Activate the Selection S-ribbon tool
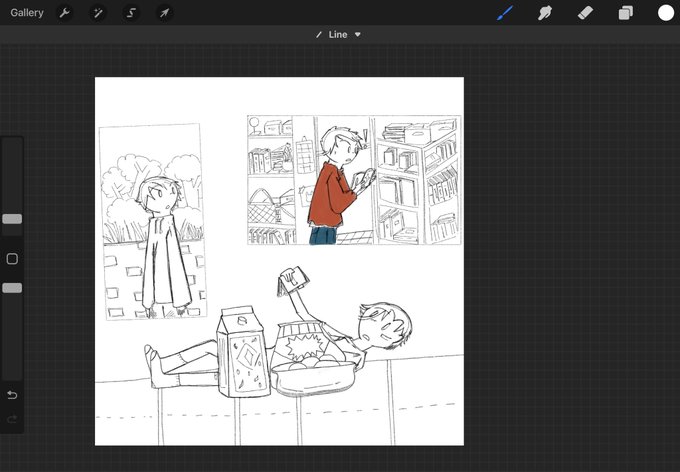Image resolution: width=680 pixels, height=472 pixels. [131, 13]
